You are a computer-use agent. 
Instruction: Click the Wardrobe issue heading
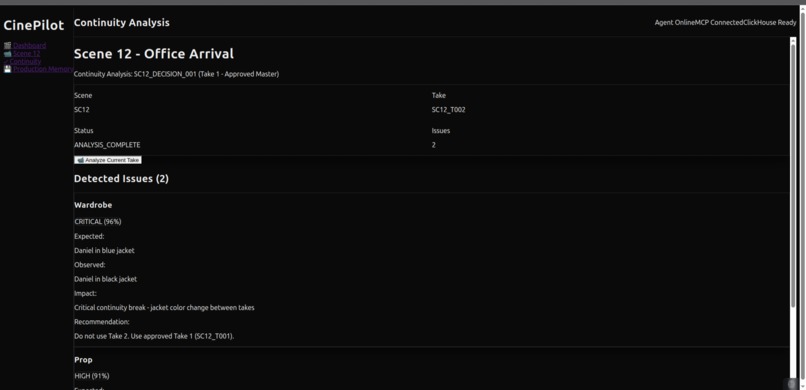(93, 205)
